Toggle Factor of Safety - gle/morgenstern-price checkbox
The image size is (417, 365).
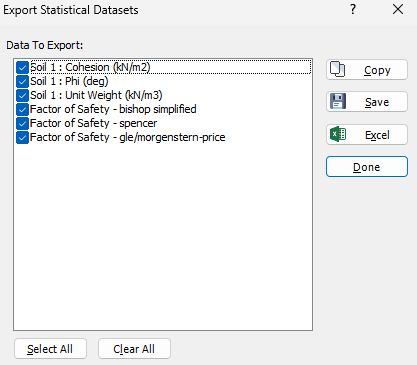tap(22, 137)
